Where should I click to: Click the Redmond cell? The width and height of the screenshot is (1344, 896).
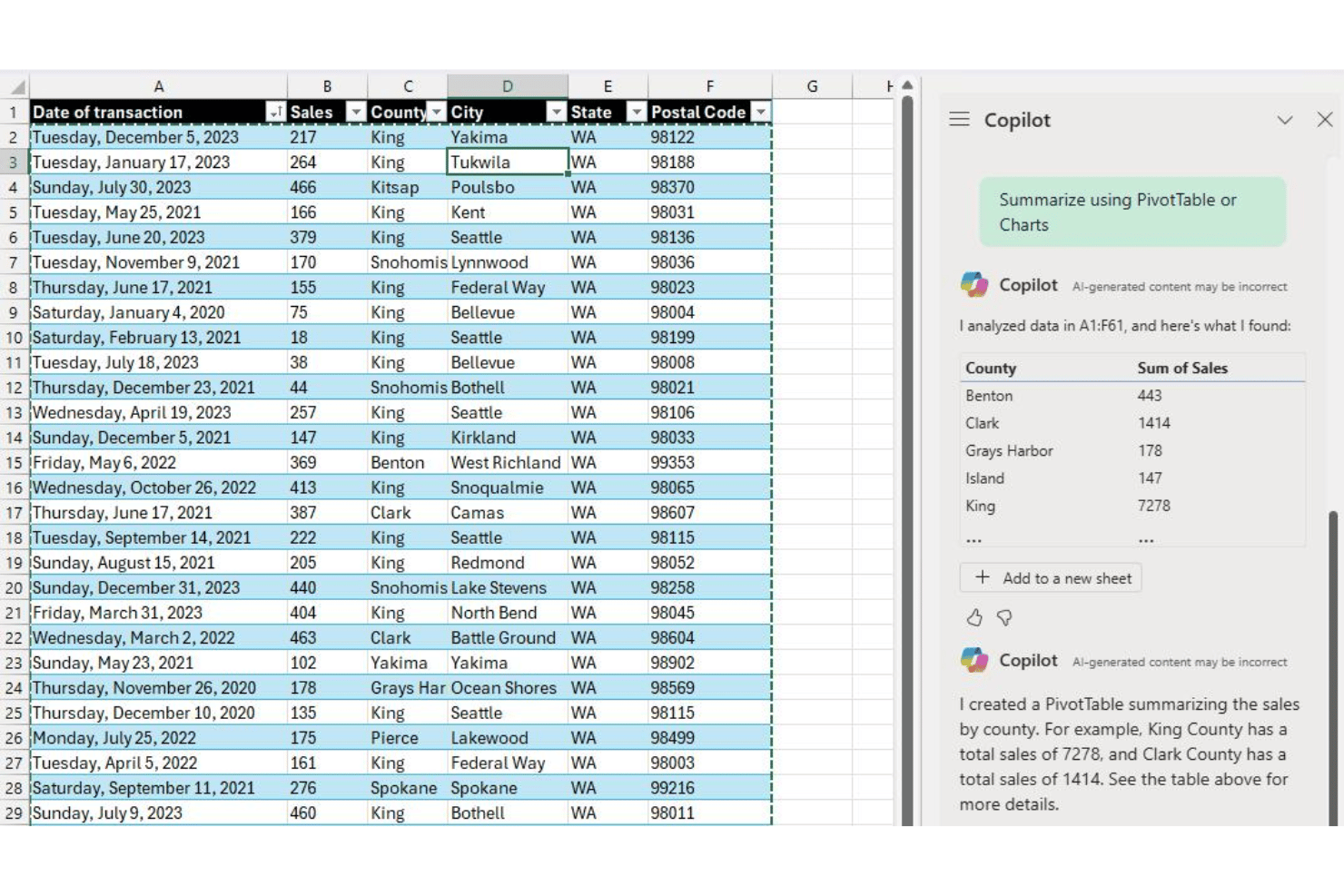(x=508, y=563)
